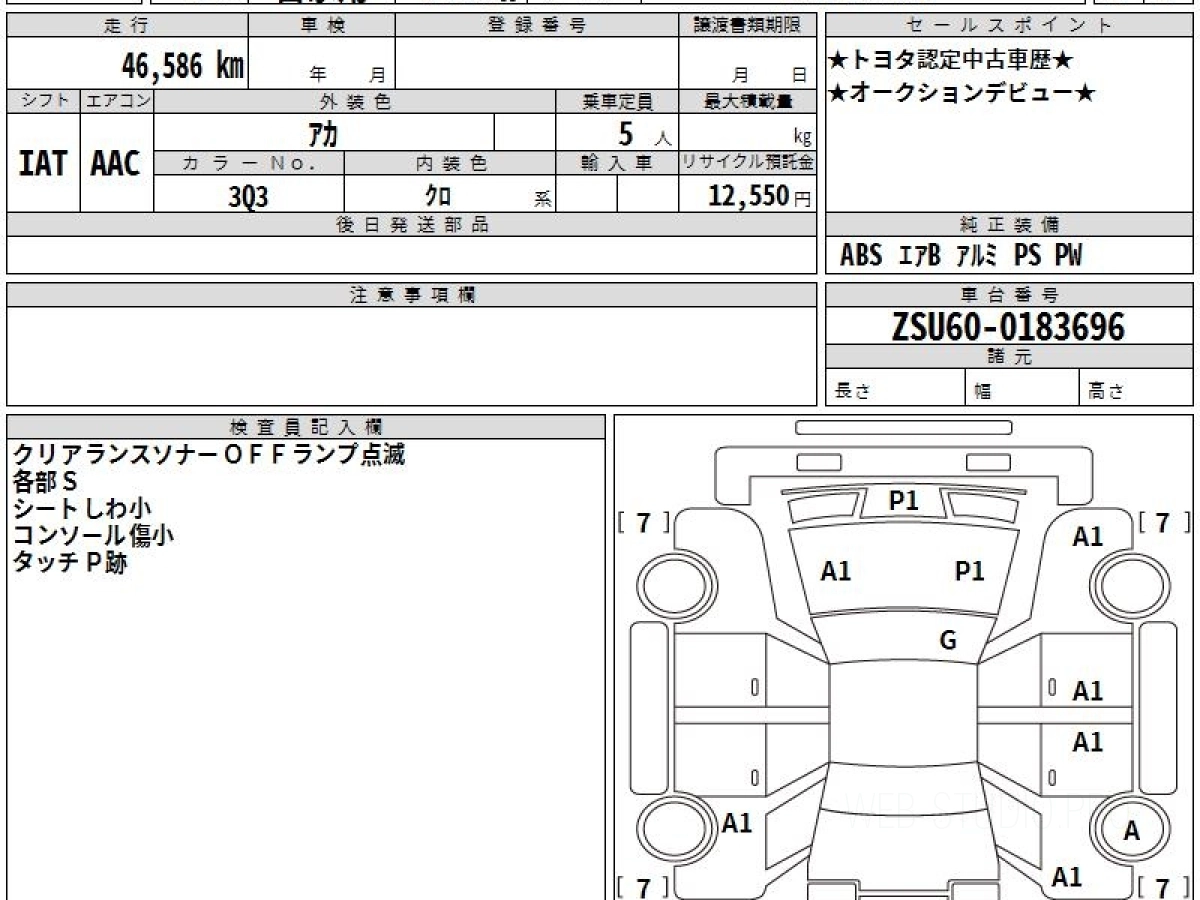Click the PW equipment label

(1068, 257)
